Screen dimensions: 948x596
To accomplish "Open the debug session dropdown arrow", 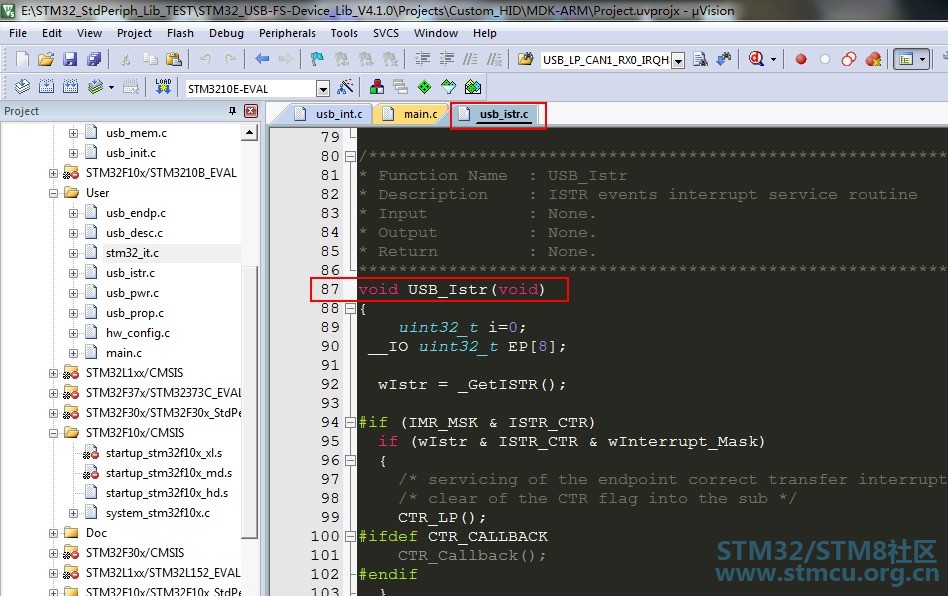I will pos(773,59).
